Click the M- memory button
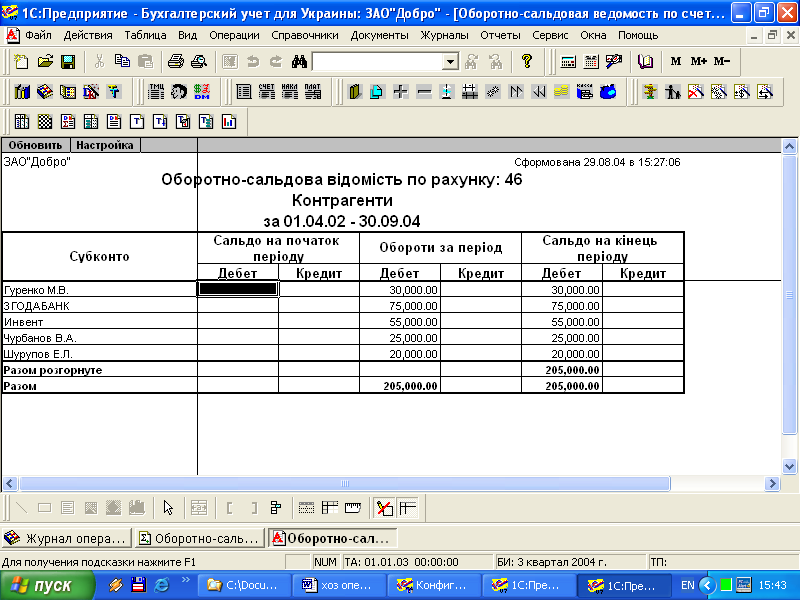 (721, 62)
